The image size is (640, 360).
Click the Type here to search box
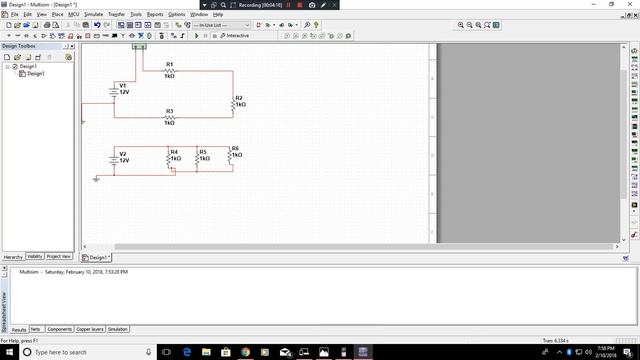coord(88,352)
